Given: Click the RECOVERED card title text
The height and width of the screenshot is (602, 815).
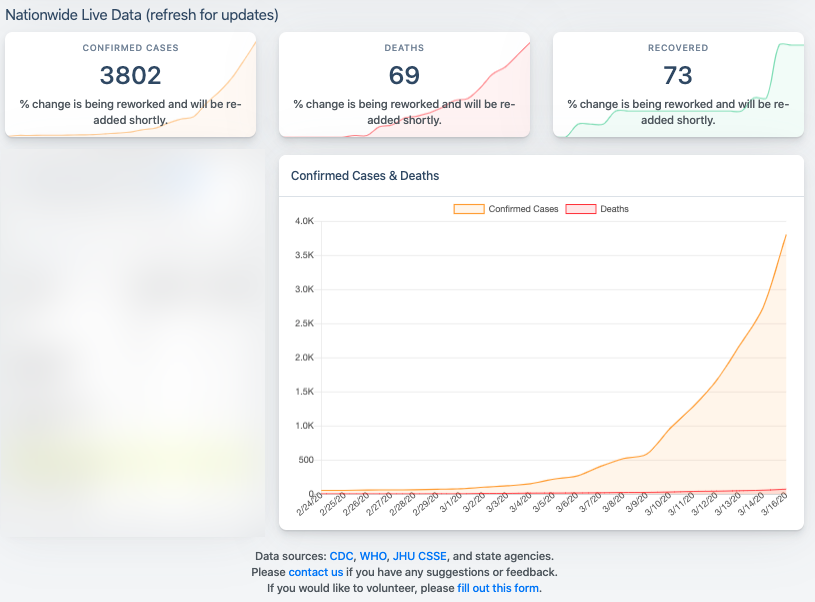Looking at the screenshot, I should (678, 47).
